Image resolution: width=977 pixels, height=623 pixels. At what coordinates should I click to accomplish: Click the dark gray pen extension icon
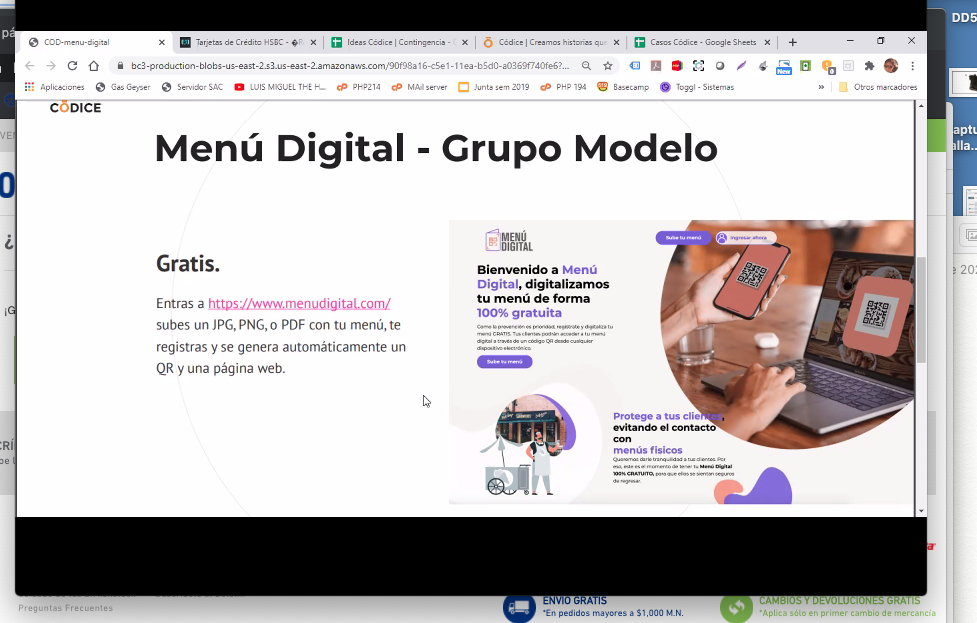pyautogui.click(x=763, y=65)
